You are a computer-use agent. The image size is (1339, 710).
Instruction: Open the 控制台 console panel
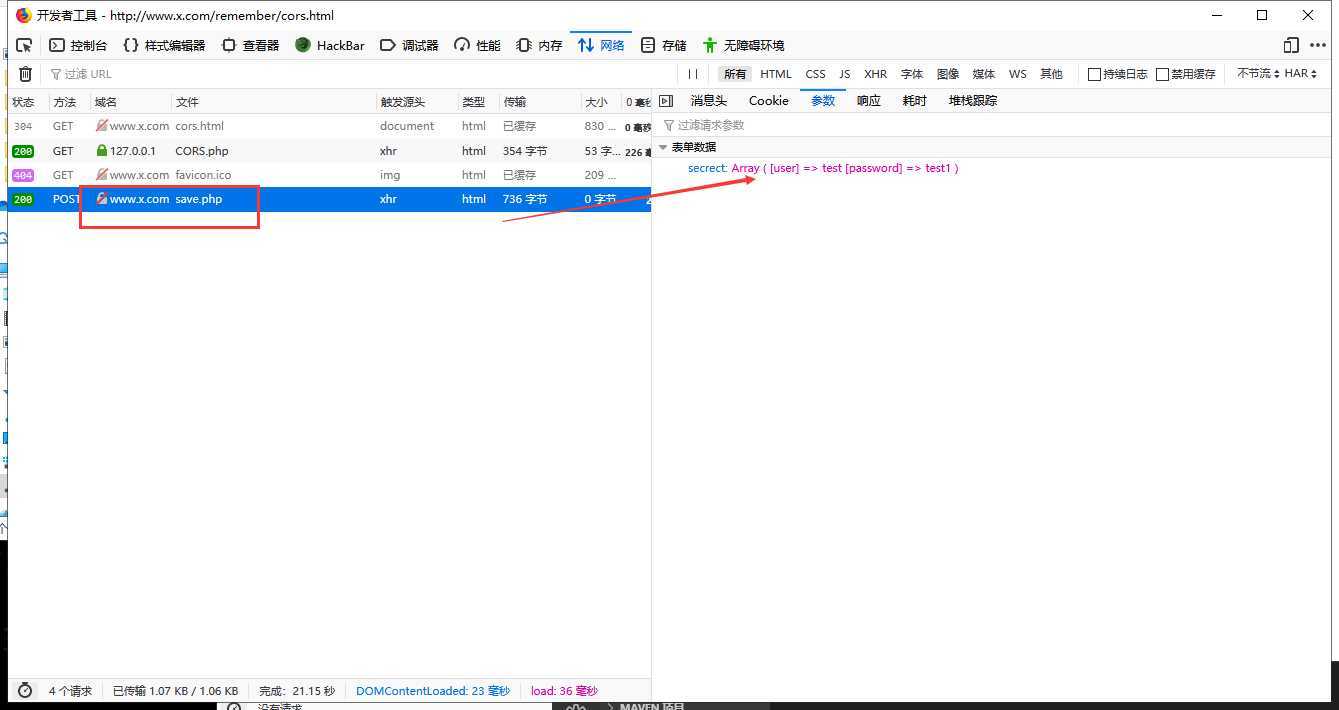coord(78,45)
